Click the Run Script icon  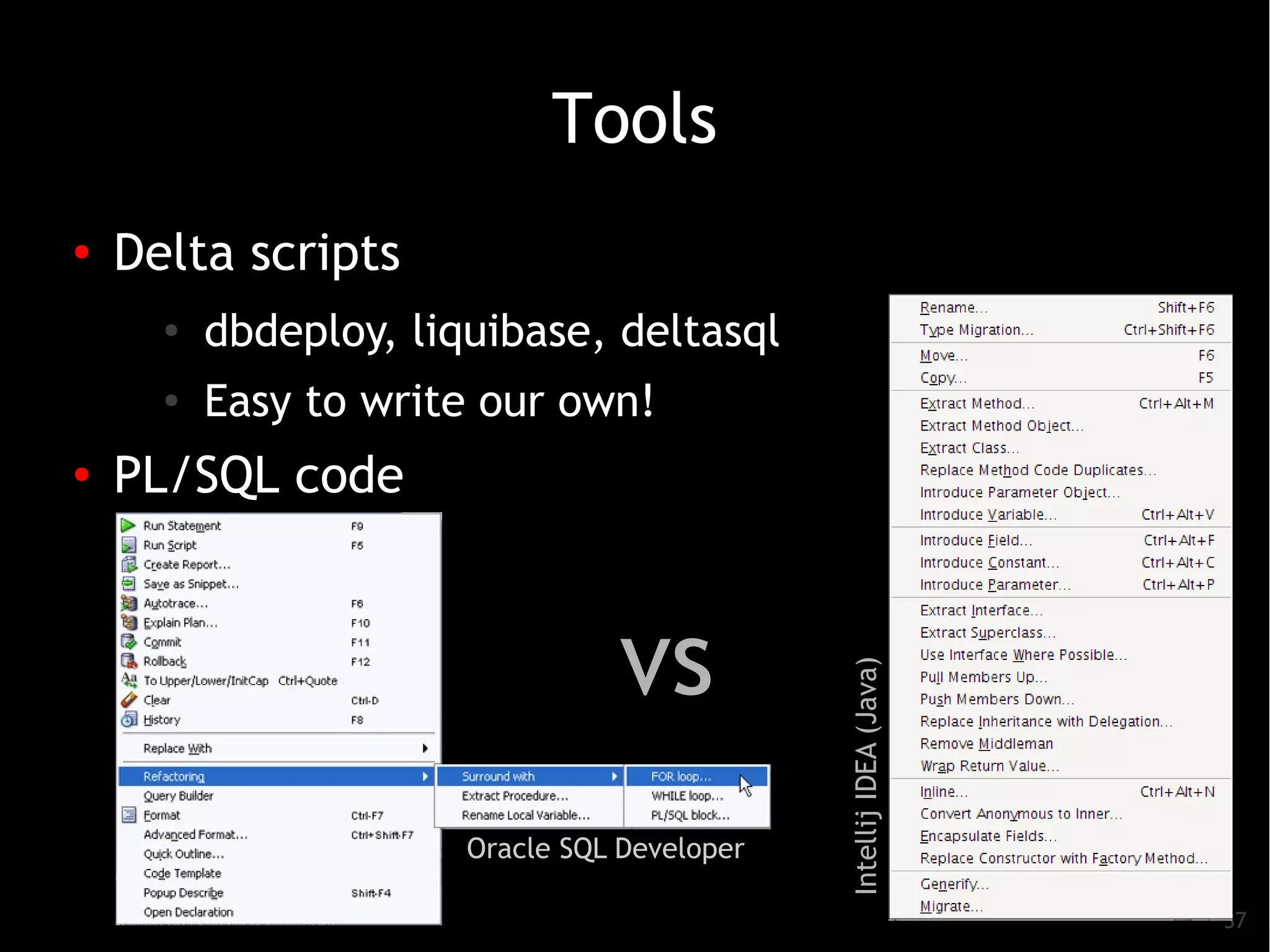[128, 545]
